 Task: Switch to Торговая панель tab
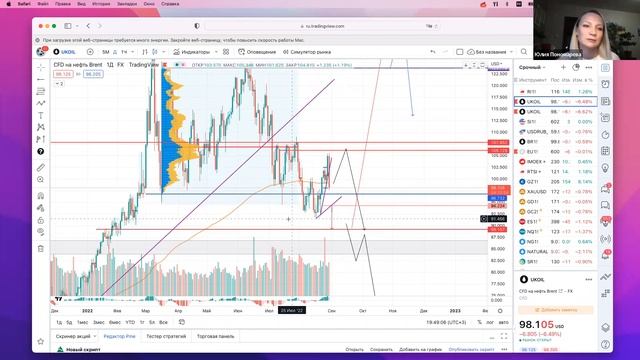pyautogui.click(x=216, y=336)
